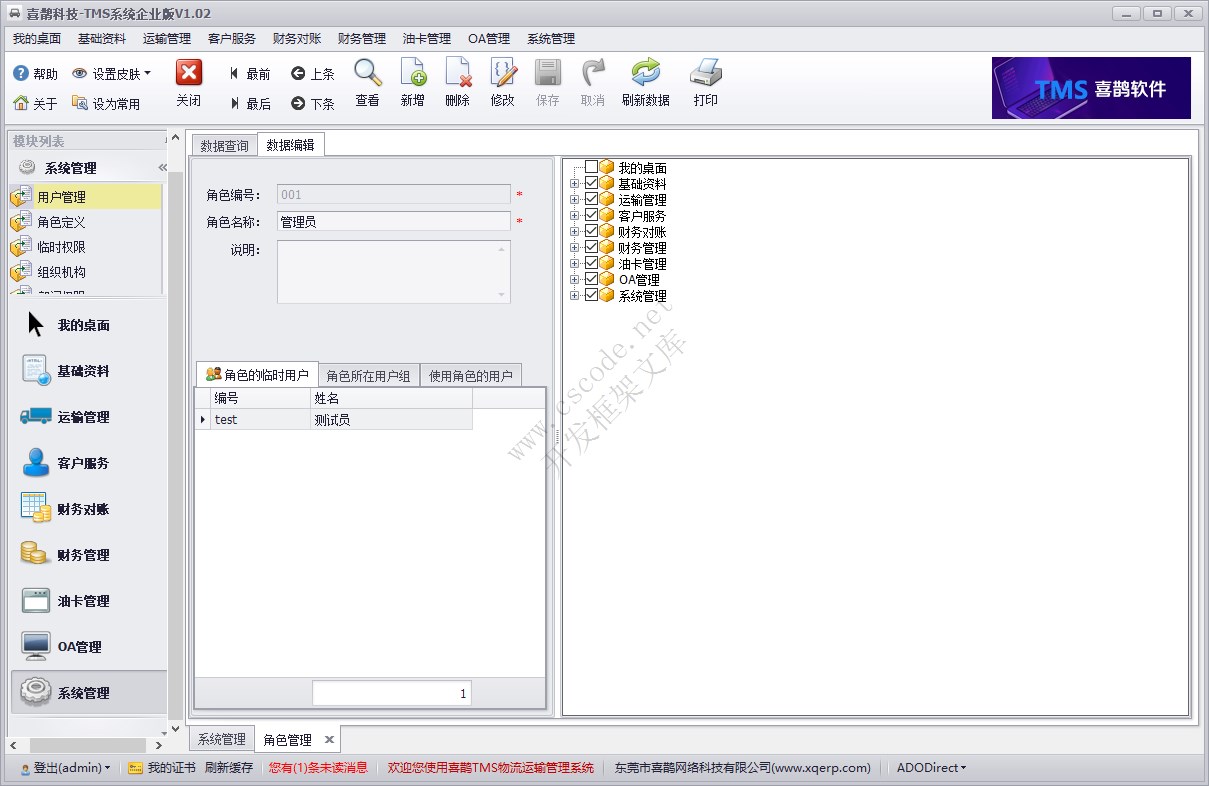This screenshot has height=786, width=1209.
Task: Click the 设为常用 toolbar icon
Action: (80, 103)
